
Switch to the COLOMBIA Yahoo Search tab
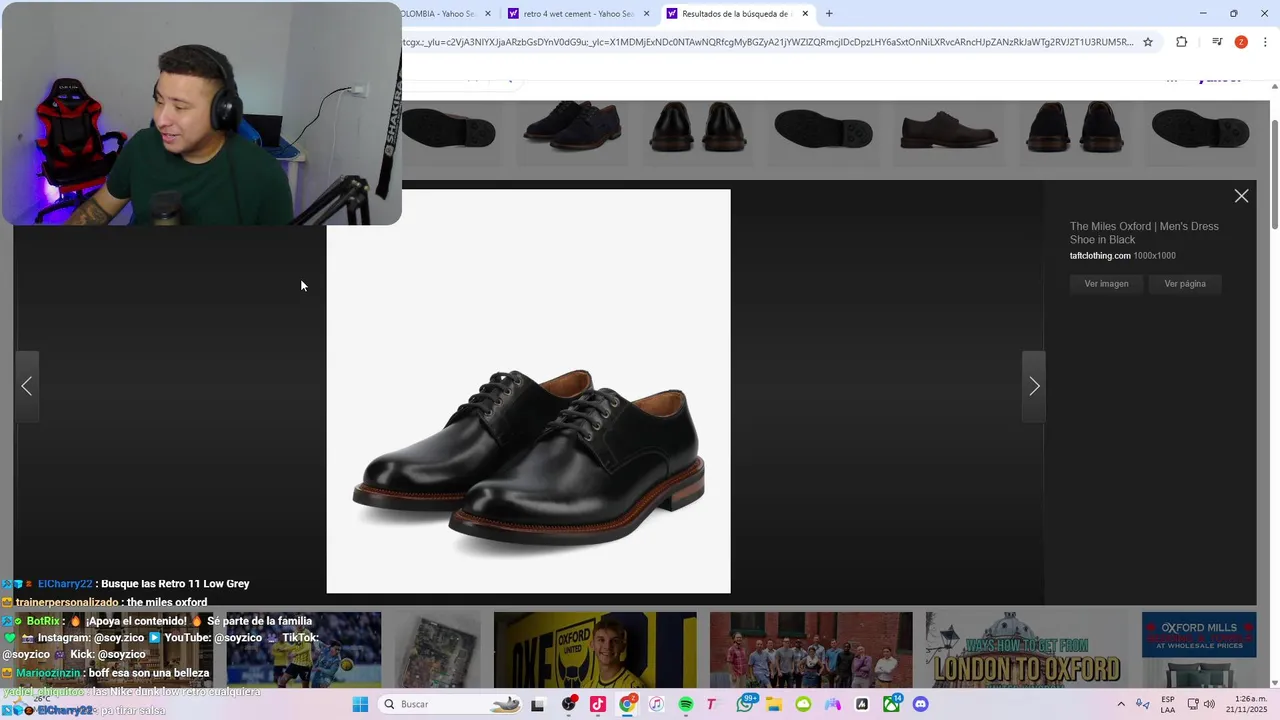coord(438,14)
